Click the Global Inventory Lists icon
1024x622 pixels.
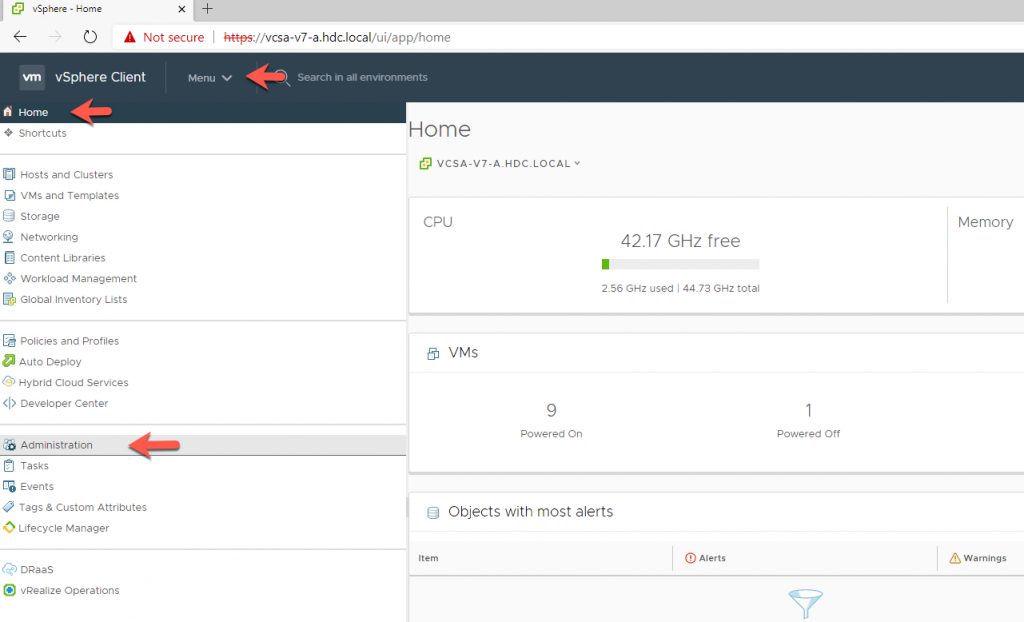pos(9,299)
